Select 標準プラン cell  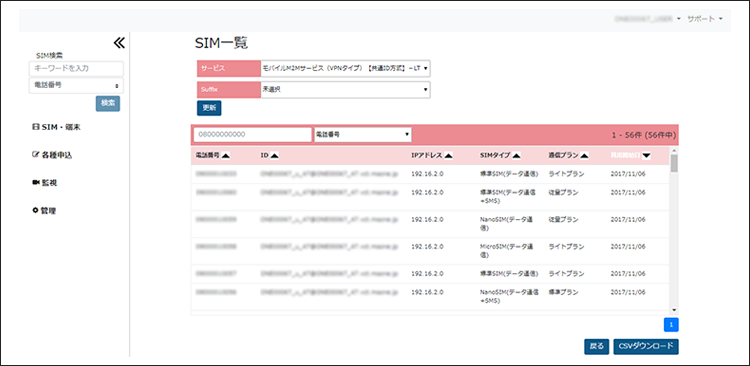[563, 292]
